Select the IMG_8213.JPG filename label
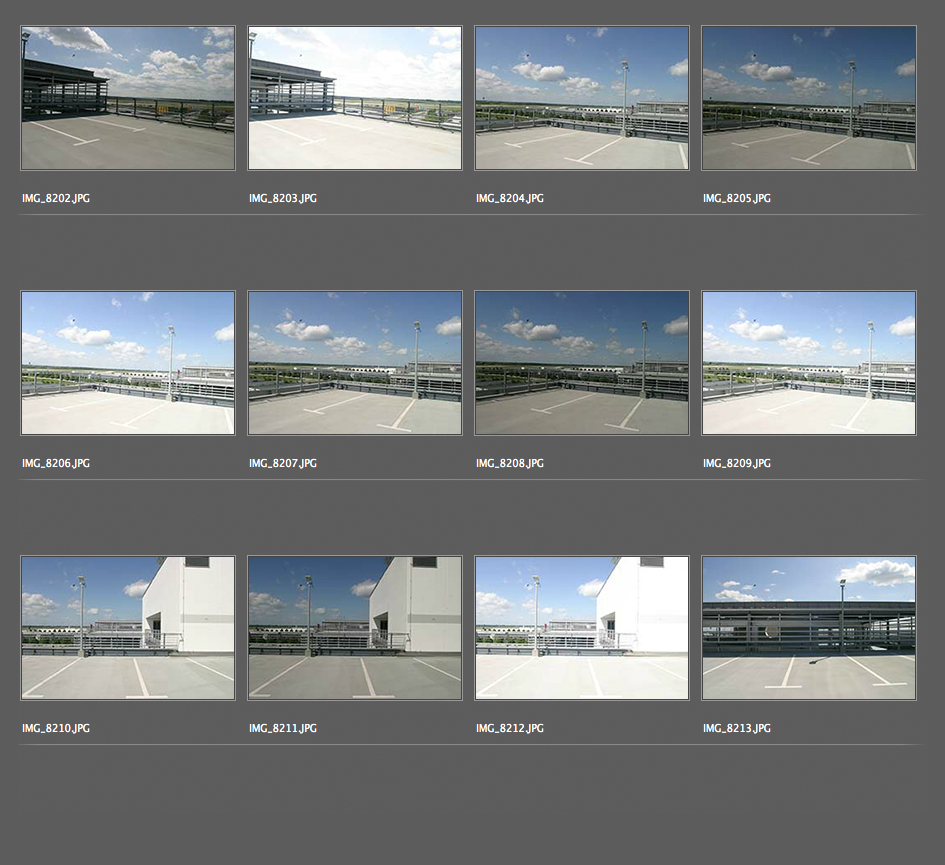 point(737,729)
